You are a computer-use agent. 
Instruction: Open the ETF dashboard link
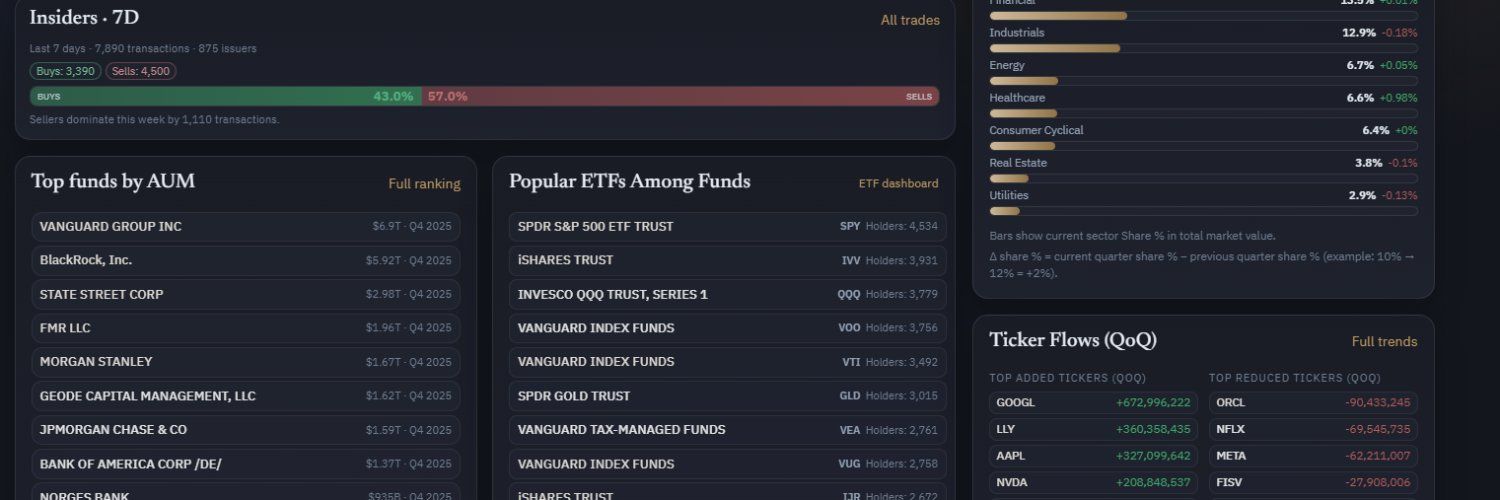[898, 184]
